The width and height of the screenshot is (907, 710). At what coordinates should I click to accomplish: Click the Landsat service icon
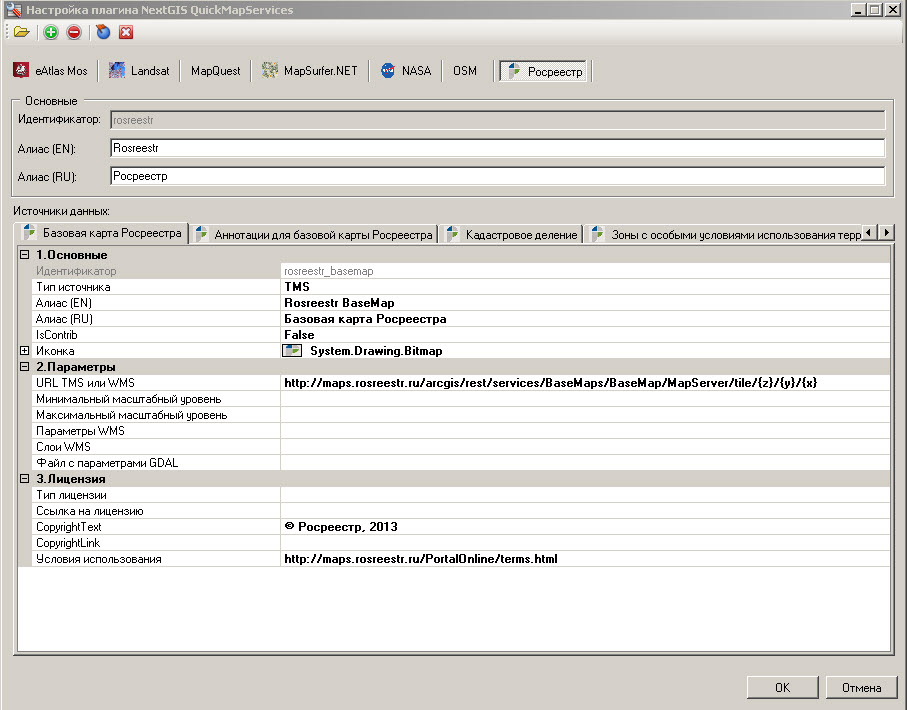pos(116,70)
